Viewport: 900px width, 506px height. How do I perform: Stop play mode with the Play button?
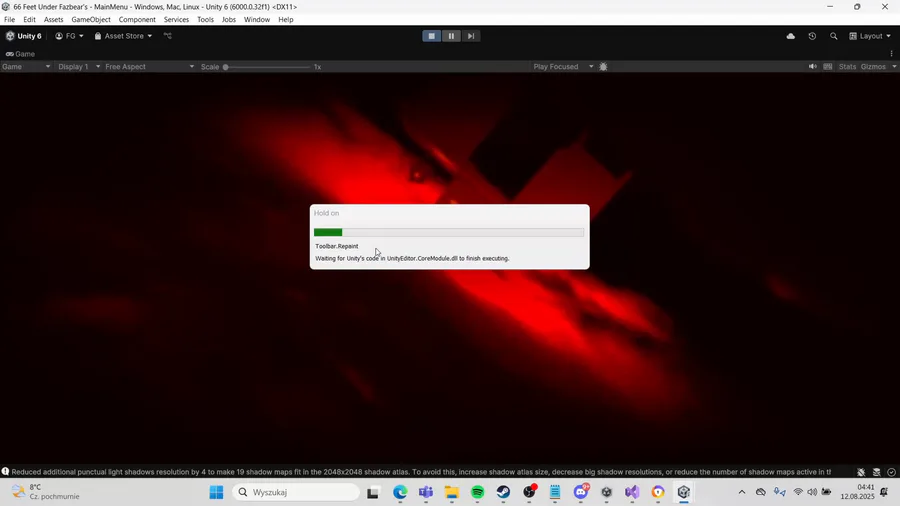click(432, 36)
